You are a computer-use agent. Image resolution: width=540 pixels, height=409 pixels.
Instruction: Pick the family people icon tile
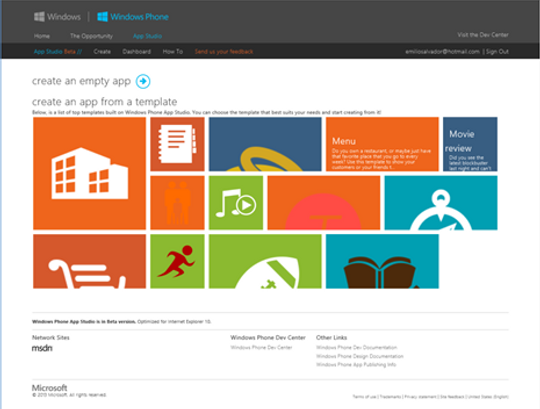[x=177, y=202]
